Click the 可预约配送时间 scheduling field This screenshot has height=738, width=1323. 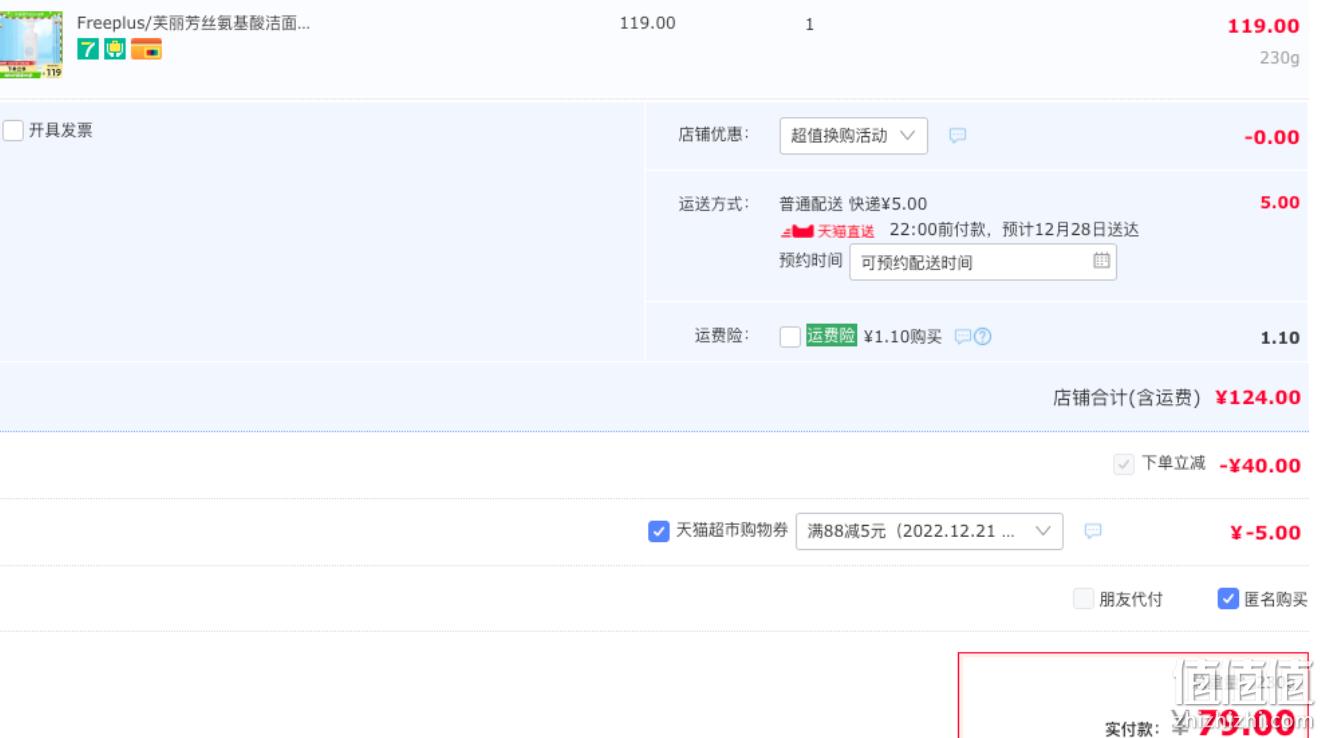(983, 262)
